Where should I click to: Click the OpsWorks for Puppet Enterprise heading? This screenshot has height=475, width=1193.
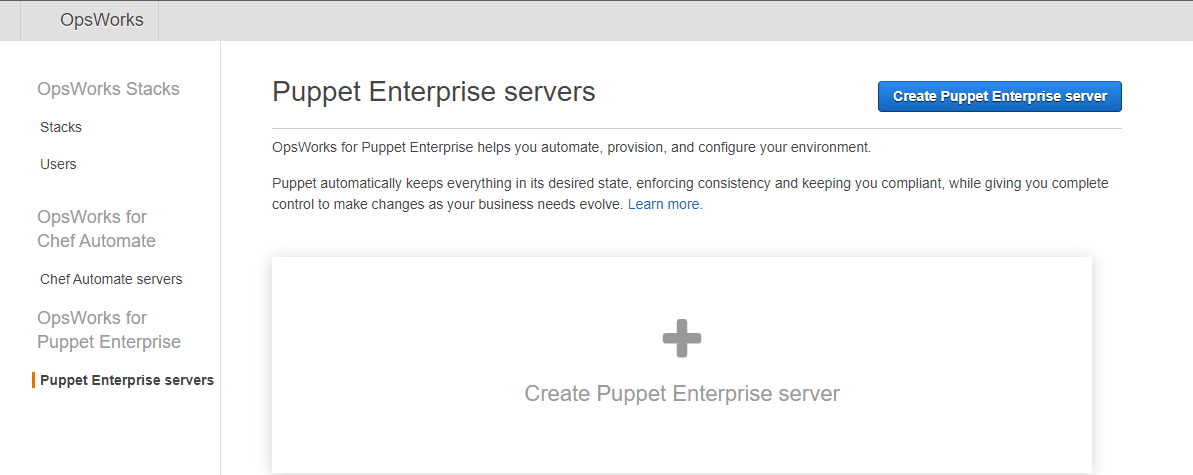coord(108,330)
